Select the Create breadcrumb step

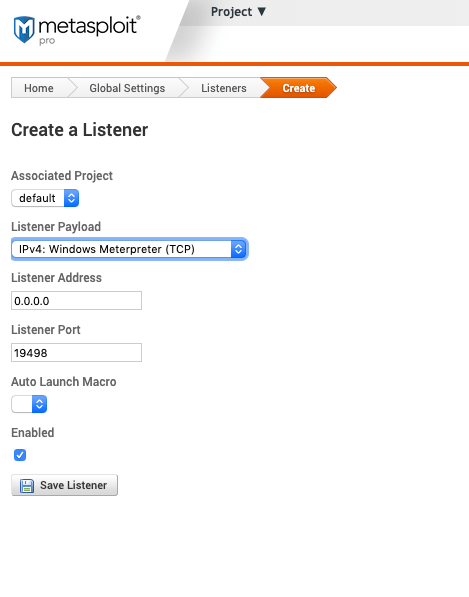(298, 88)
